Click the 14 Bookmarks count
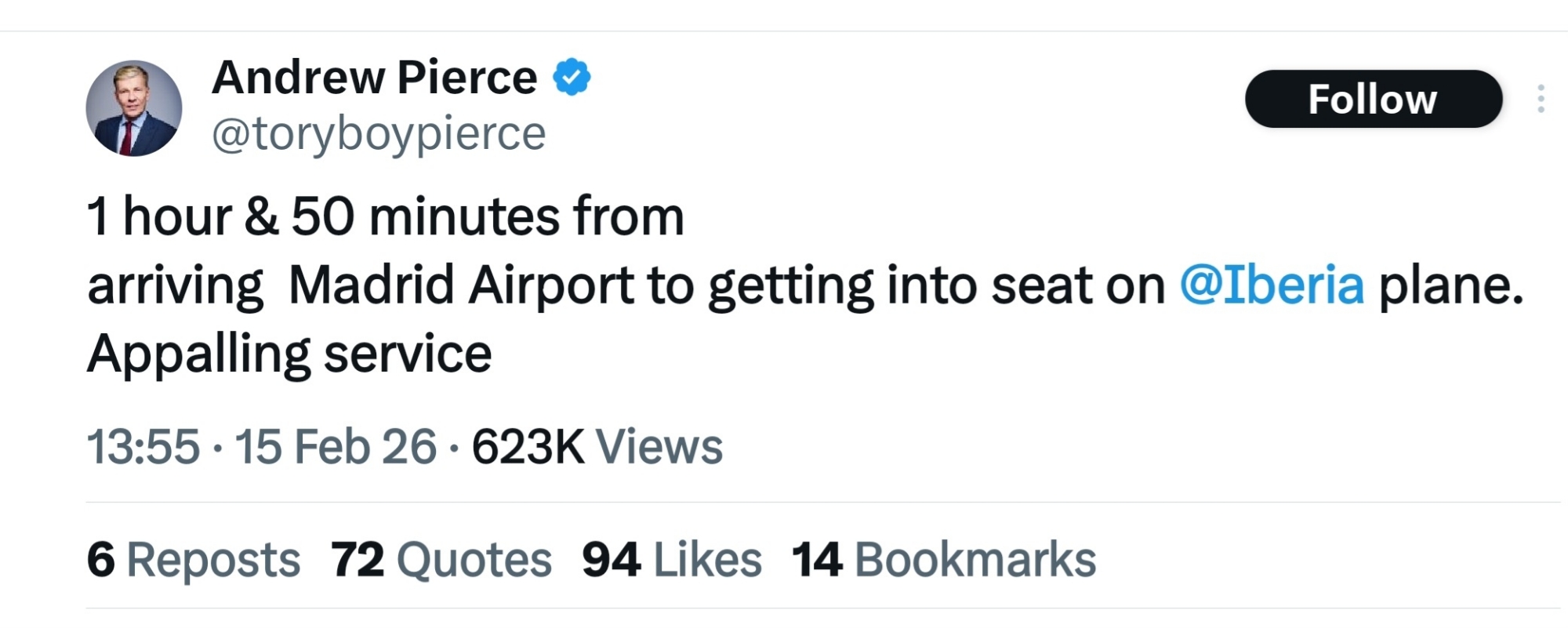 943,560
